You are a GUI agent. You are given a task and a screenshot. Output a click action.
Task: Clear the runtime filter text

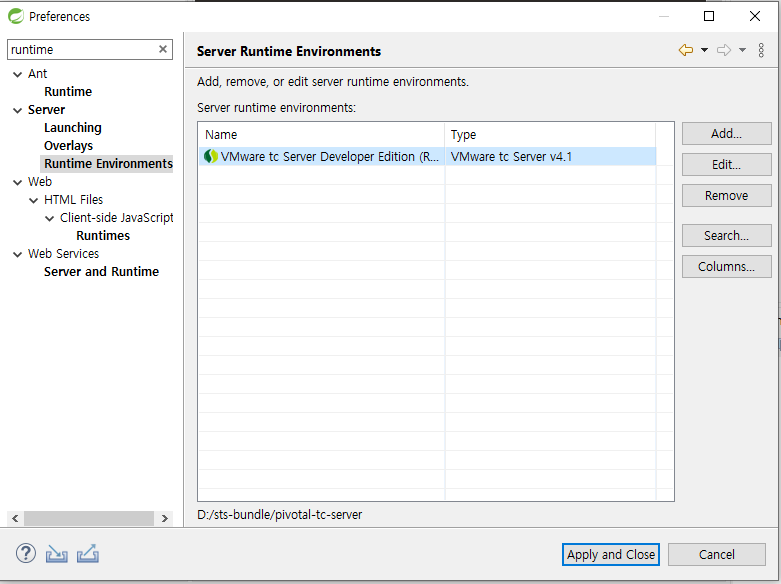(x=162, y=49)
